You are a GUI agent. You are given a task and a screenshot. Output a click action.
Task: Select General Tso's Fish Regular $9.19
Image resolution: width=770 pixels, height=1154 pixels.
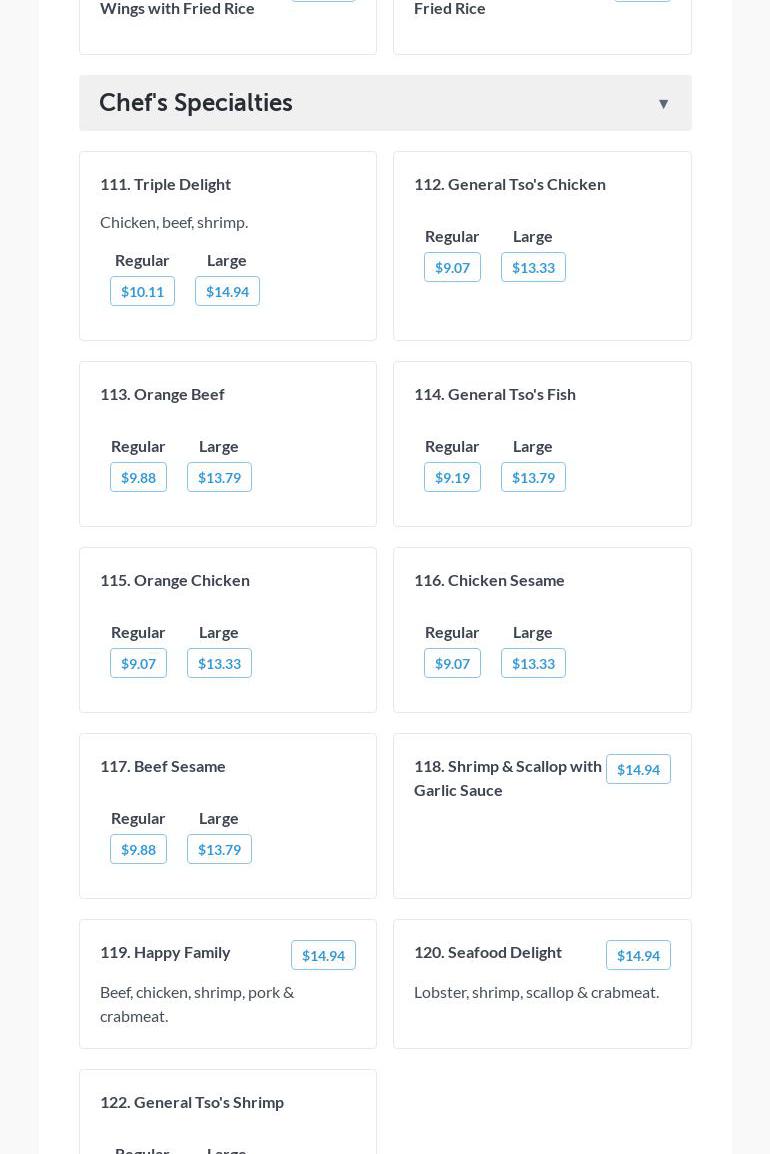452,478
